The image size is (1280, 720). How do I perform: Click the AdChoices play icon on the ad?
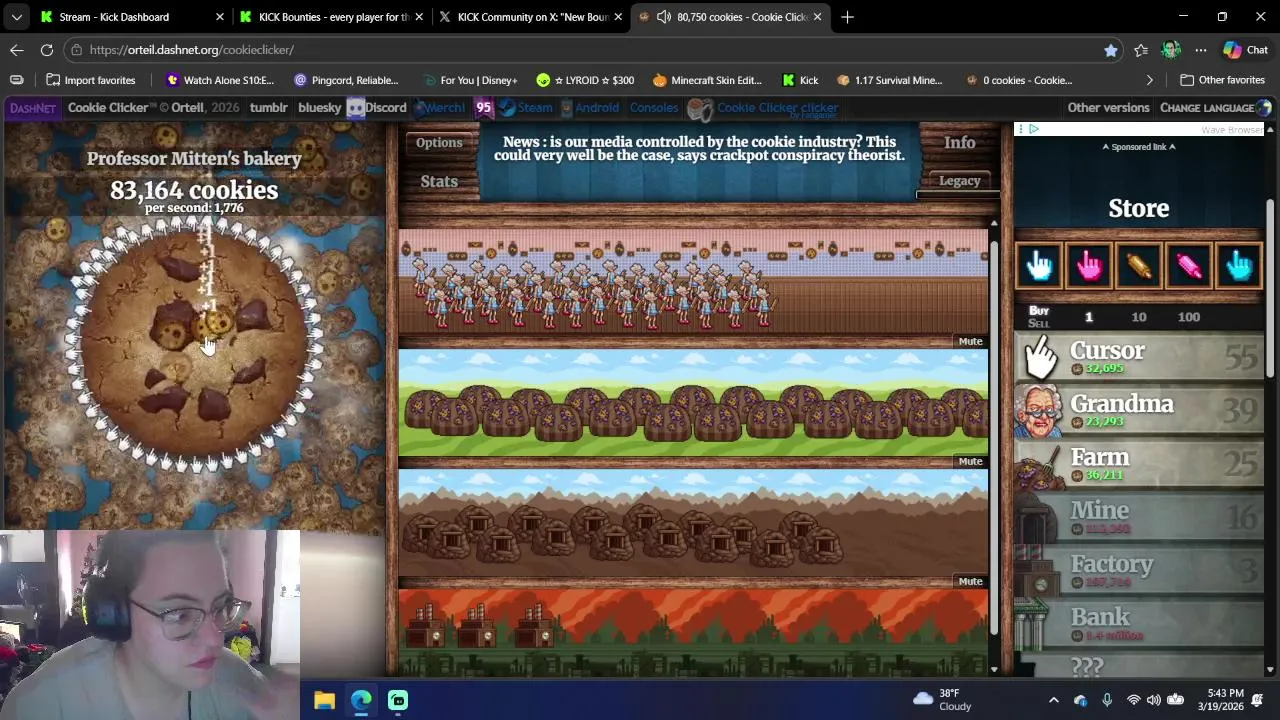coord(1033,129)
